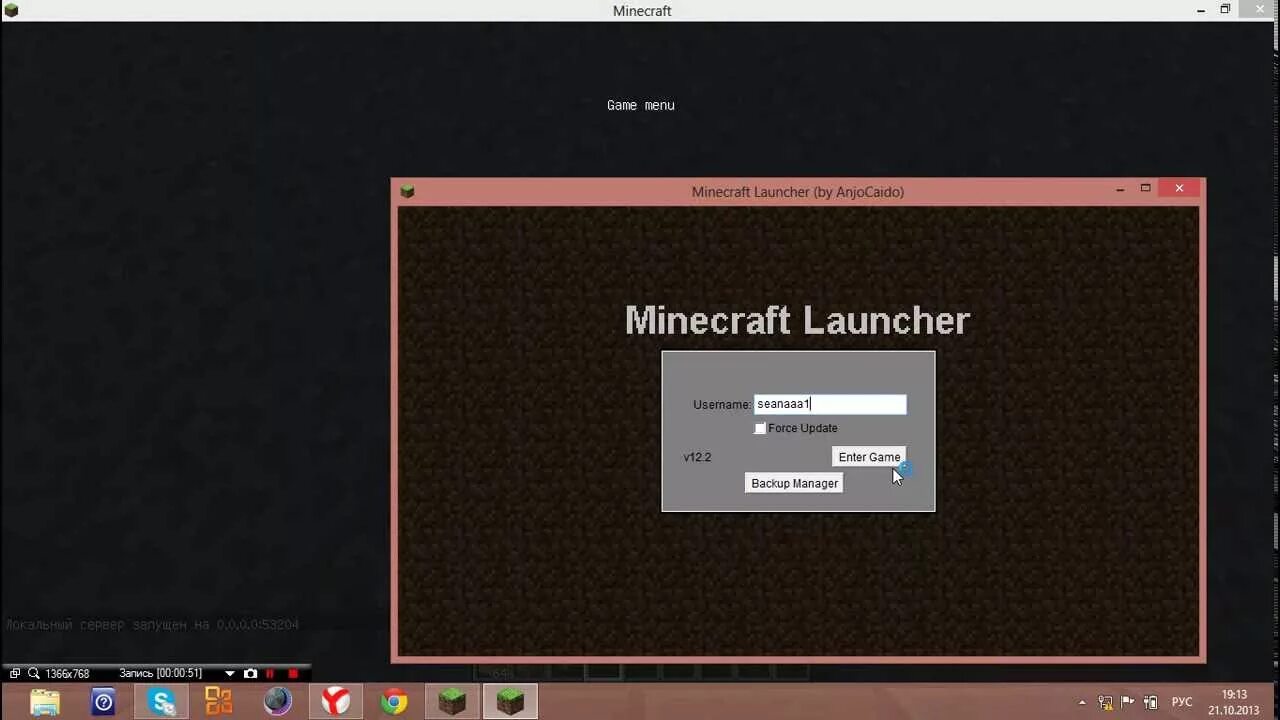The height and width of the screenshot is (720, 1280).
Task: Take a snapshot with the recorder camera icon
Action: pos(250,674)
